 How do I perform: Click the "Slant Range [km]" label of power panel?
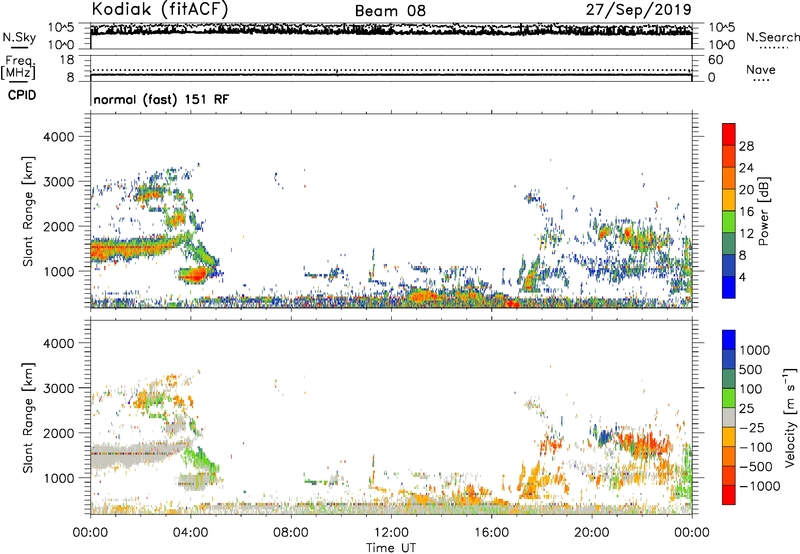coord(28,211)
